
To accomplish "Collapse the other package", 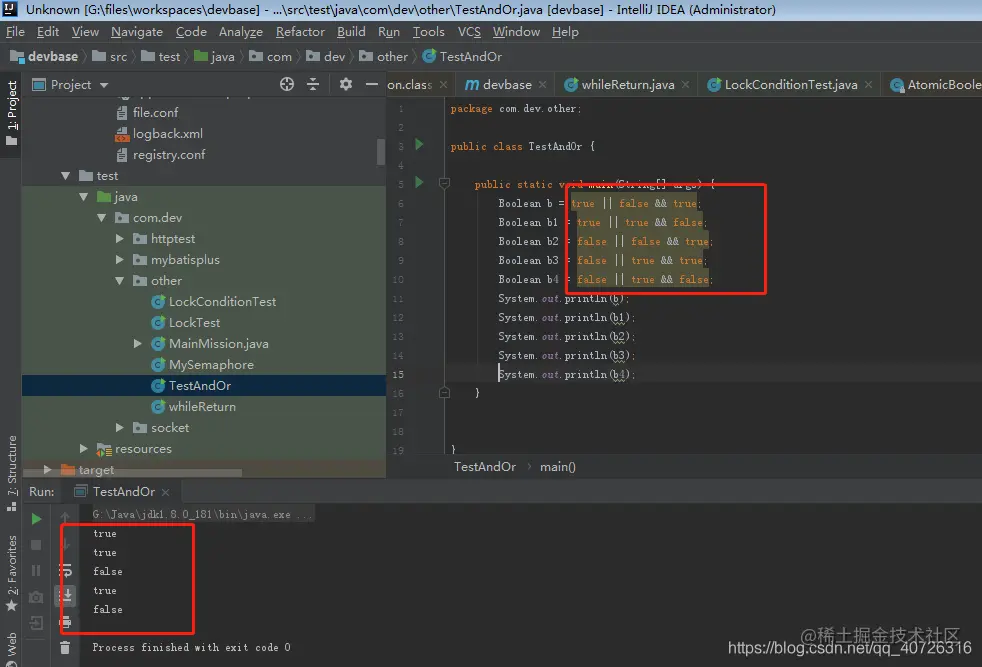I will click(120, 281).
